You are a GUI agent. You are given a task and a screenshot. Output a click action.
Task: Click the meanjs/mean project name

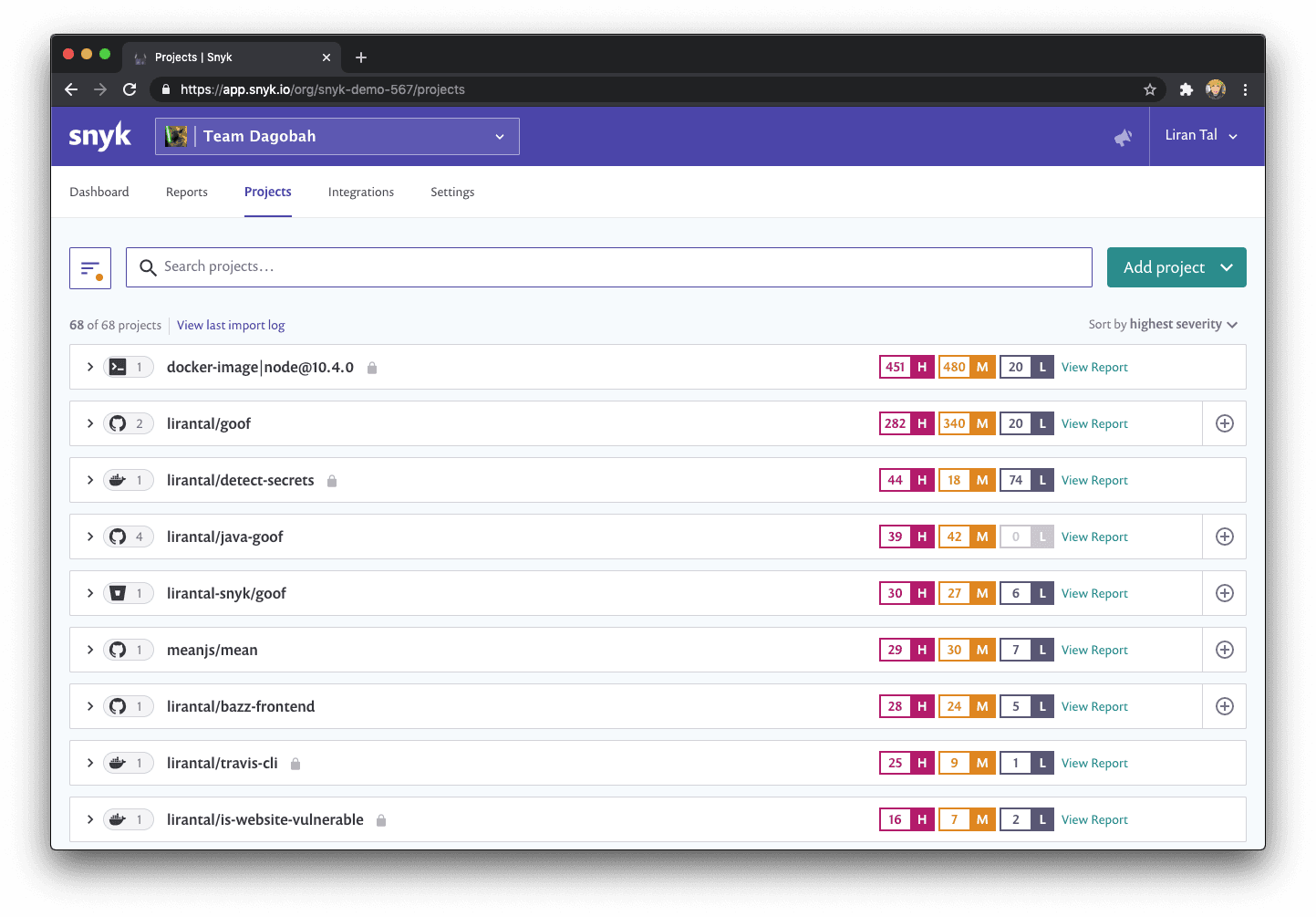tap(212, 650)
